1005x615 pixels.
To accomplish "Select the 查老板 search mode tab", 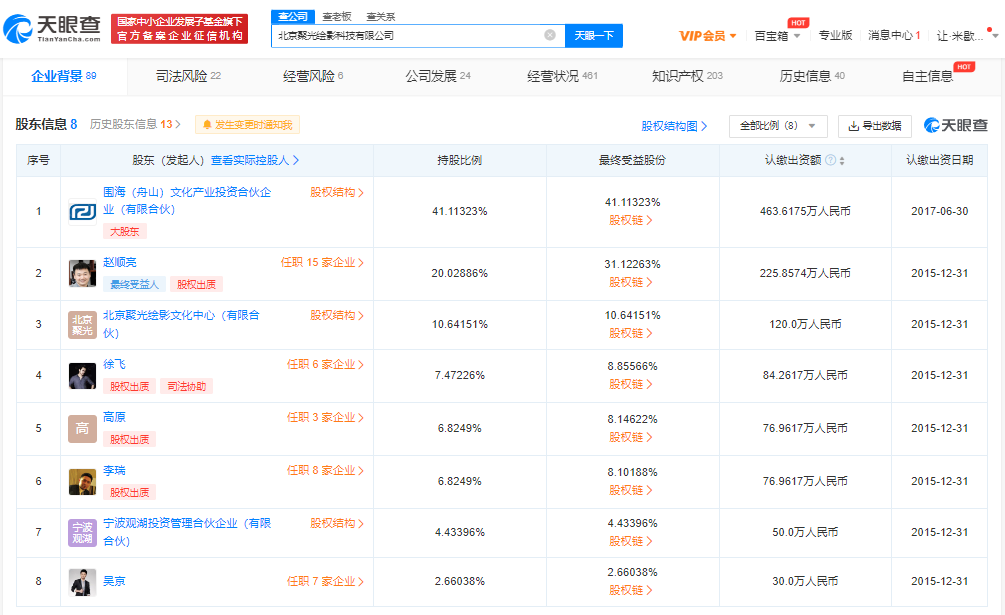I will click(336, 16).
